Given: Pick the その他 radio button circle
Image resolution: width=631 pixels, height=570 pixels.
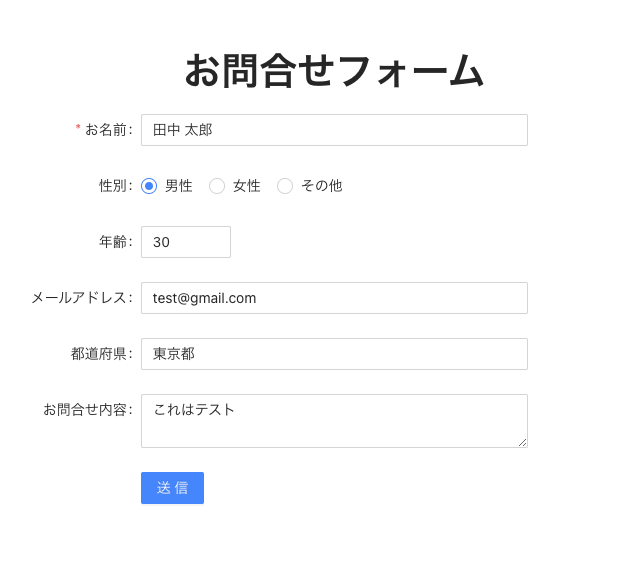Looking at the screenshot, I should tap(285, 186).
